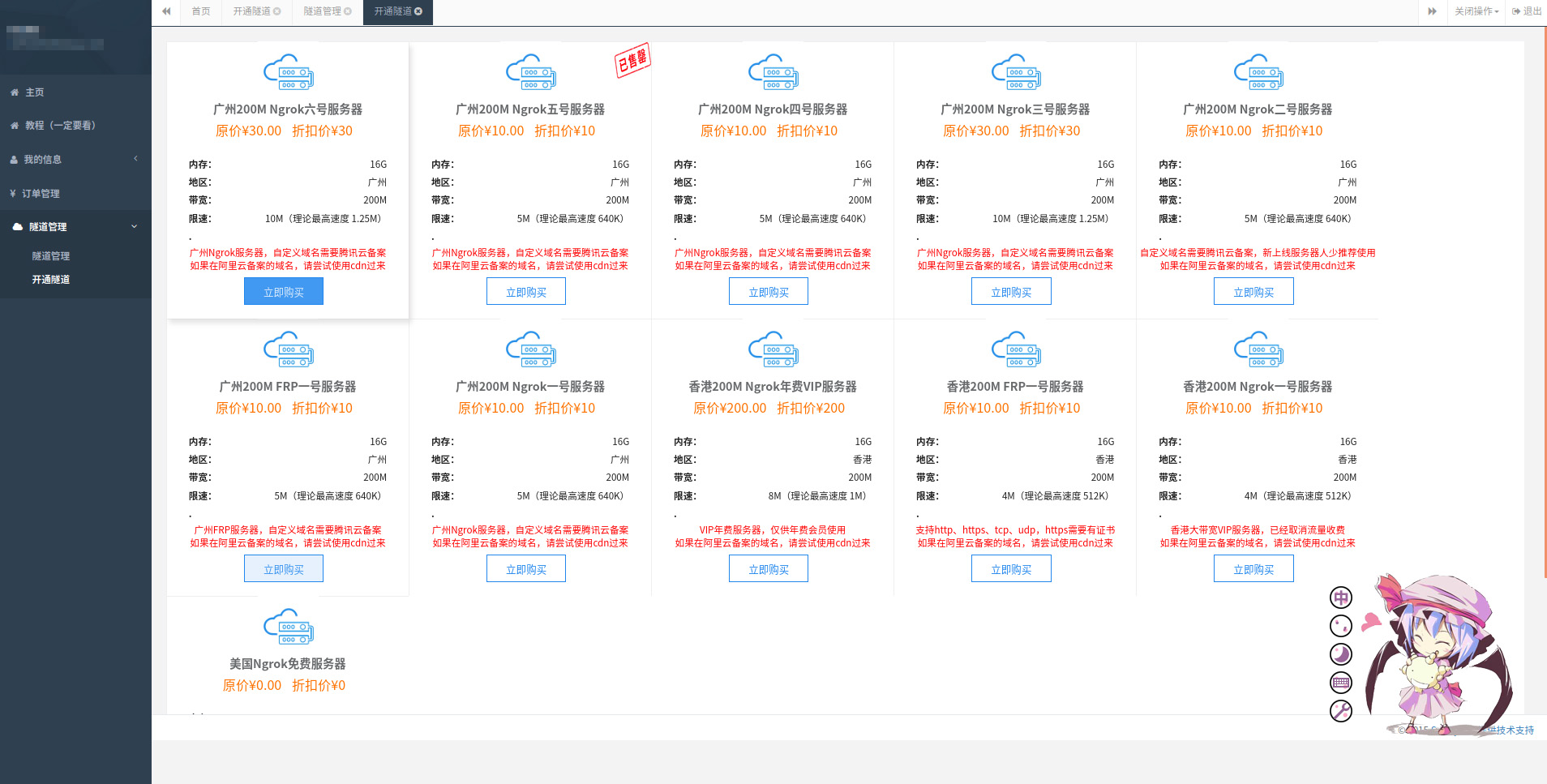Viewport: 1547px width, 784px height.
Task: Buy the 广州200M Ngrok一号服务器
Action: pos(526,569)
